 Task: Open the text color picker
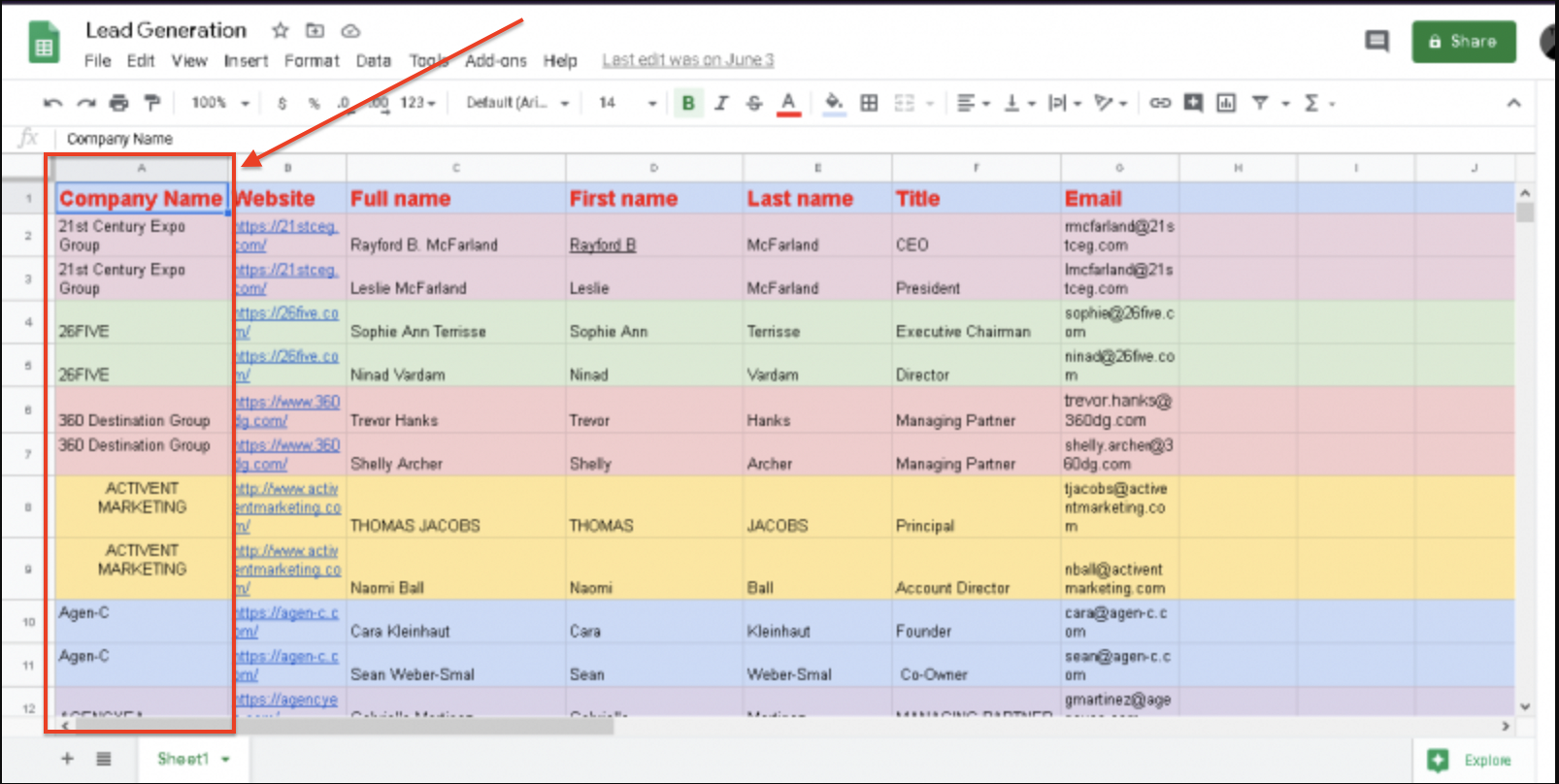788,103
